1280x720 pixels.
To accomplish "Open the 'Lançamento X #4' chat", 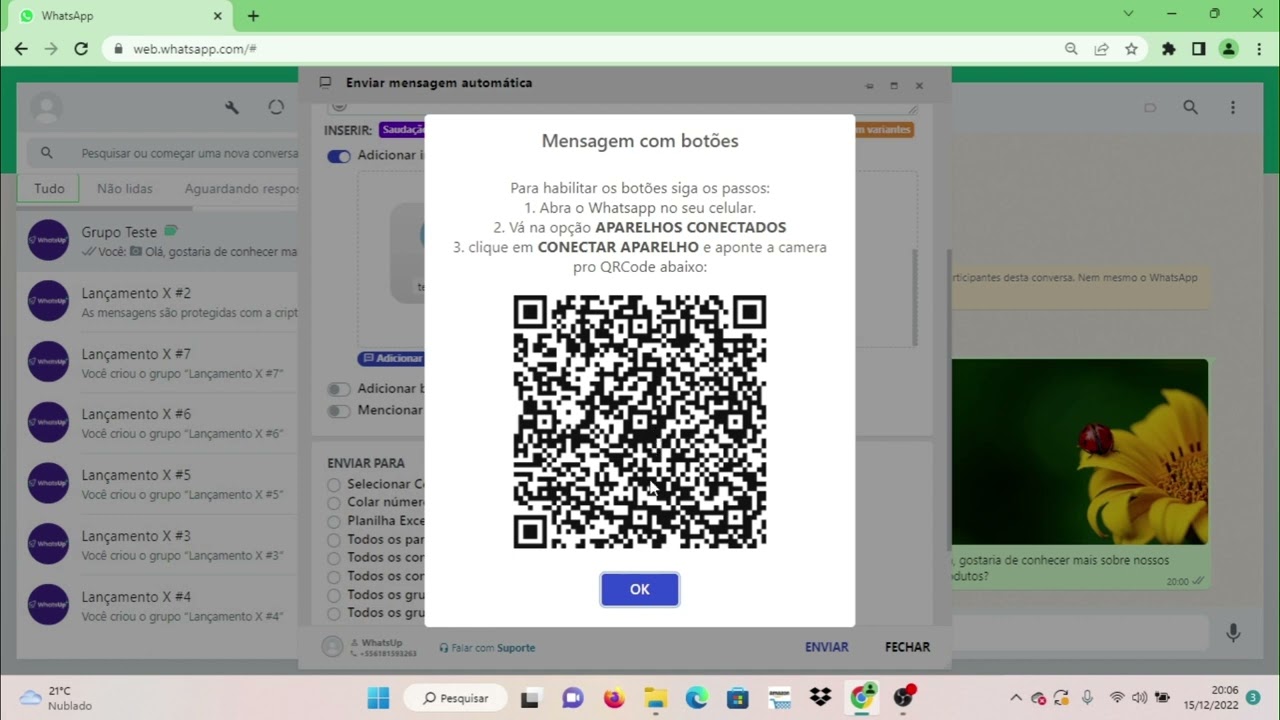I will coord(157,606).
